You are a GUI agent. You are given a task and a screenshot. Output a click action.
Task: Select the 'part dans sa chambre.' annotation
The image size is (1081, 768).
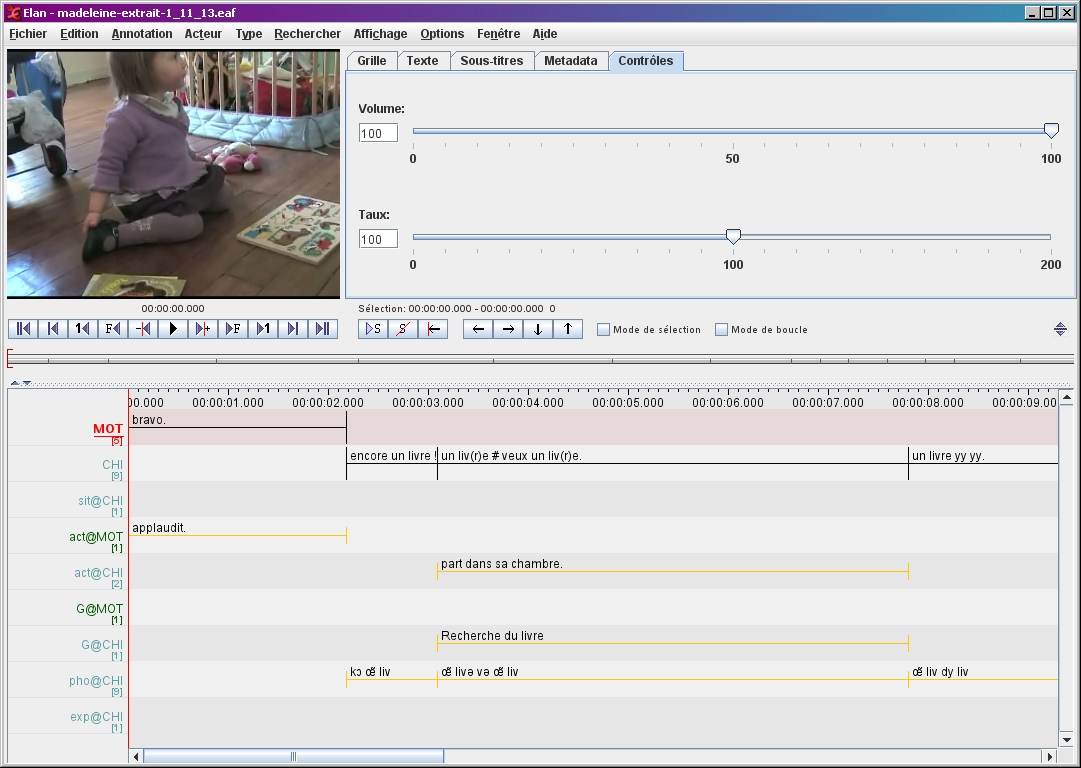[x=502, y=565]
